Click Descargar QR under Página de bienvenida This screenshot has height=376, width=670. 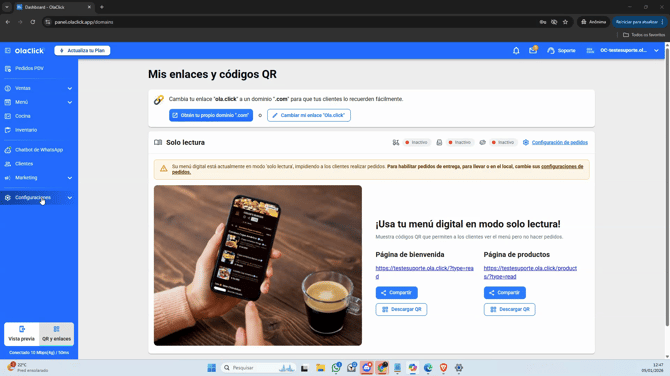pyautogui.click(x=401, y=309)
